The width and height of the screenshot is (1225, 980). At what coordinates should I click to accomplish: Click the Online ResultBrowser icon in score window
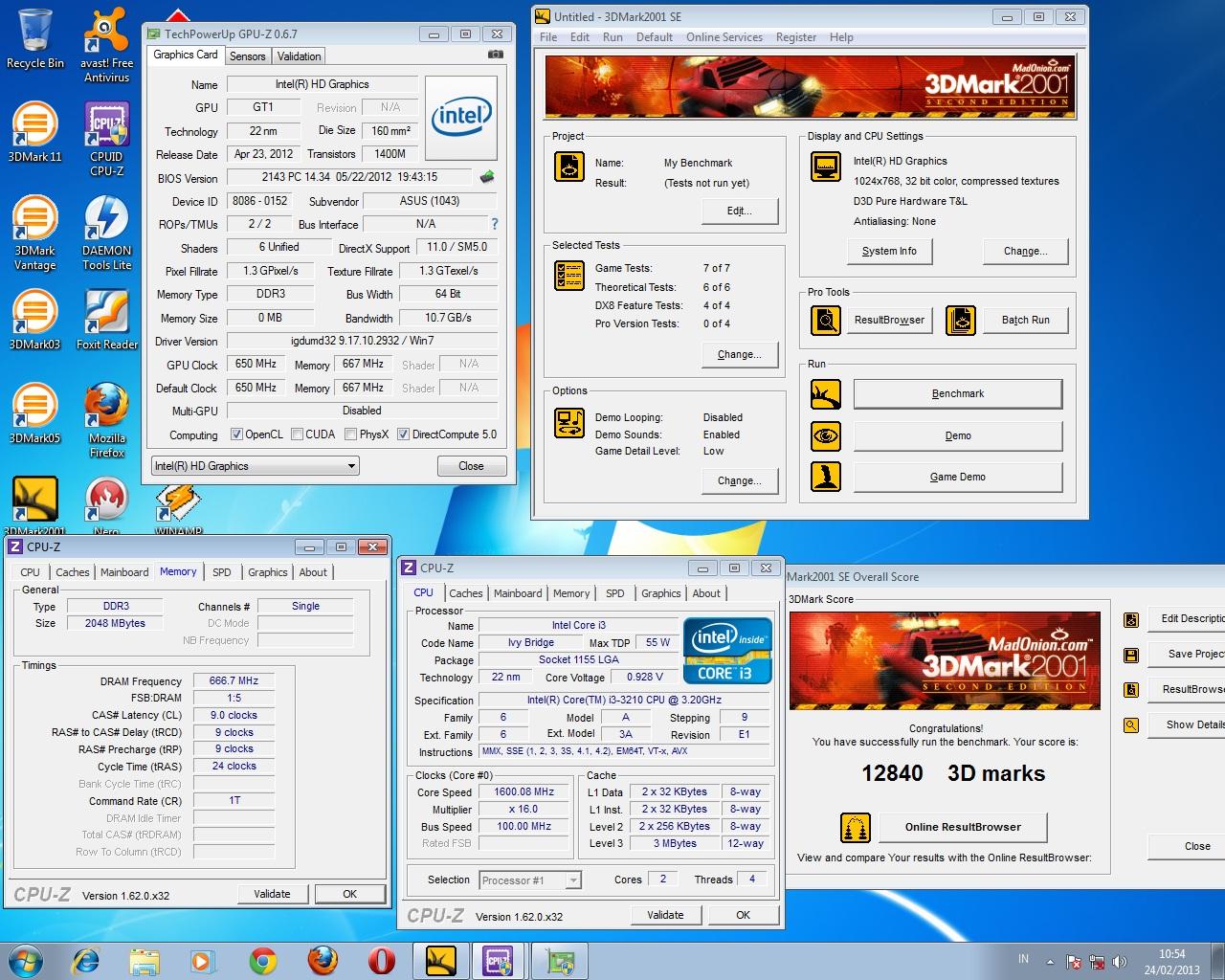coord(855,827)
